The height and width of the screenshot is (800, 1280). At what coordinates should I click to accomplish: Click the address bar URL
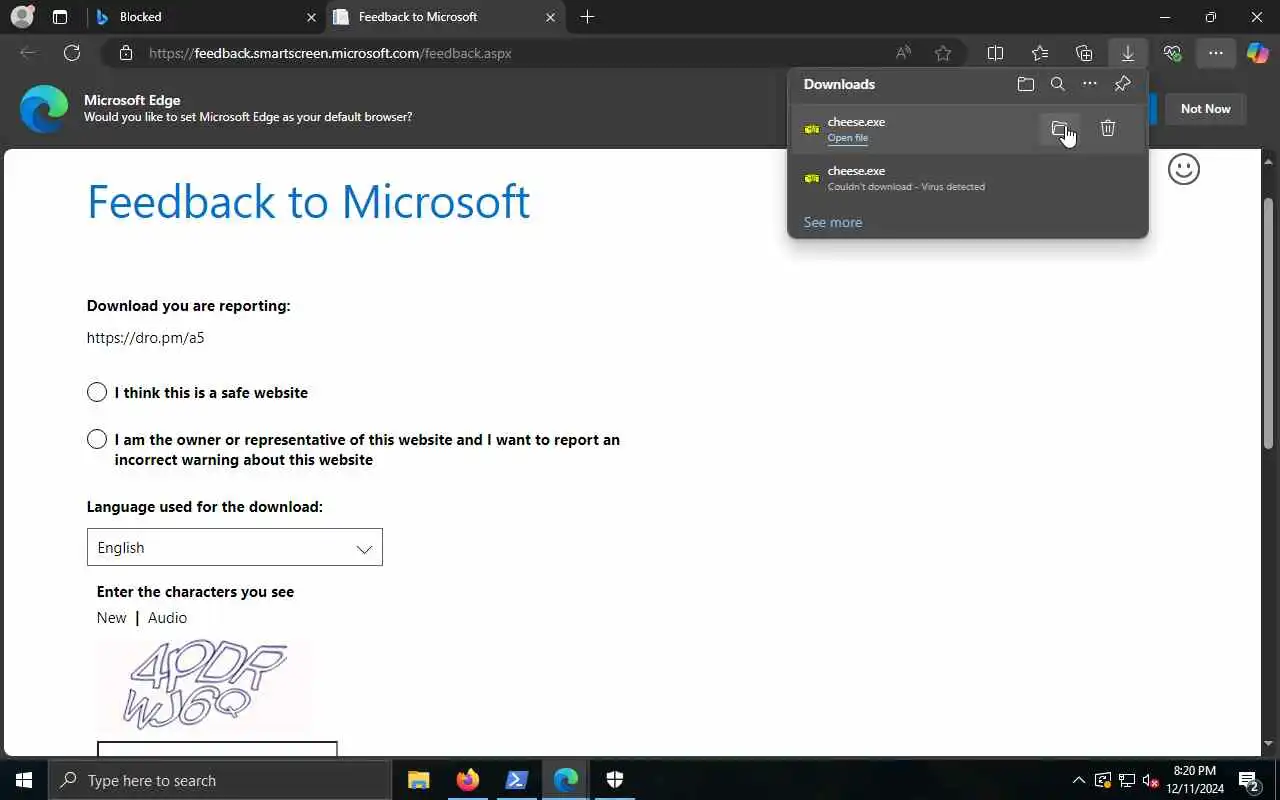[x=330, y=53]
